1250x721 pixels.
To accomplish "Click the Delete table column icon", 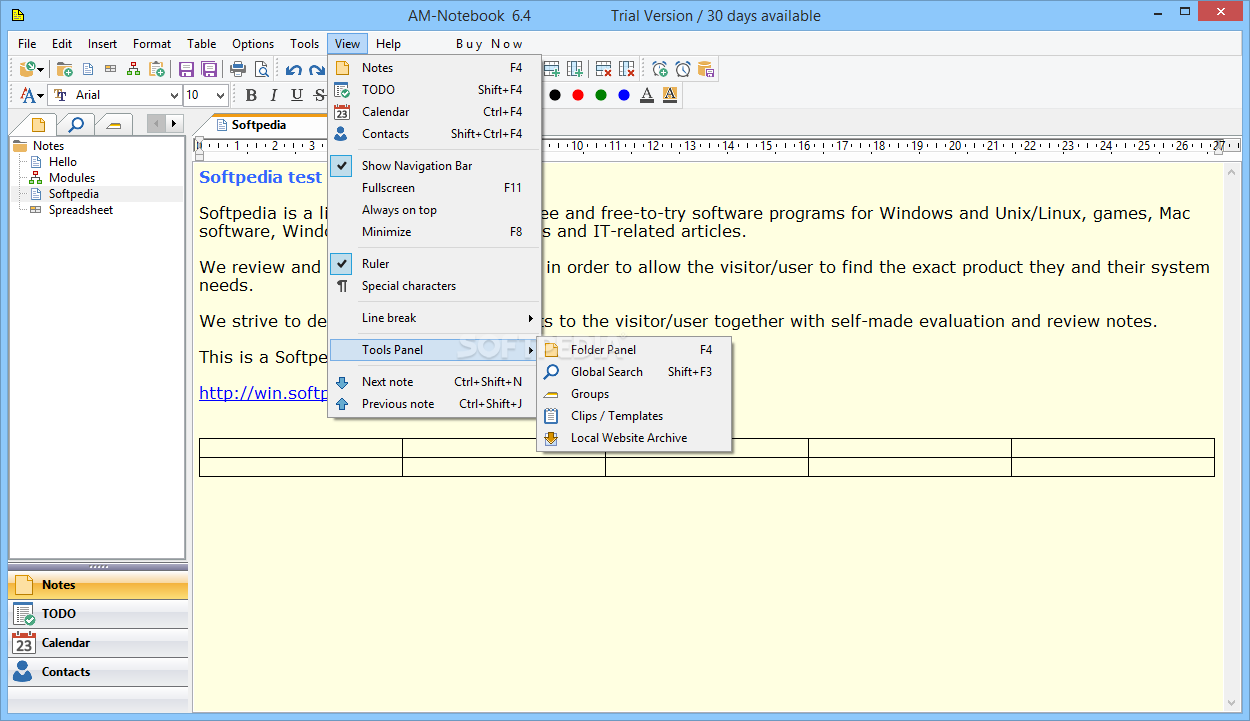I will click(627, 69).
